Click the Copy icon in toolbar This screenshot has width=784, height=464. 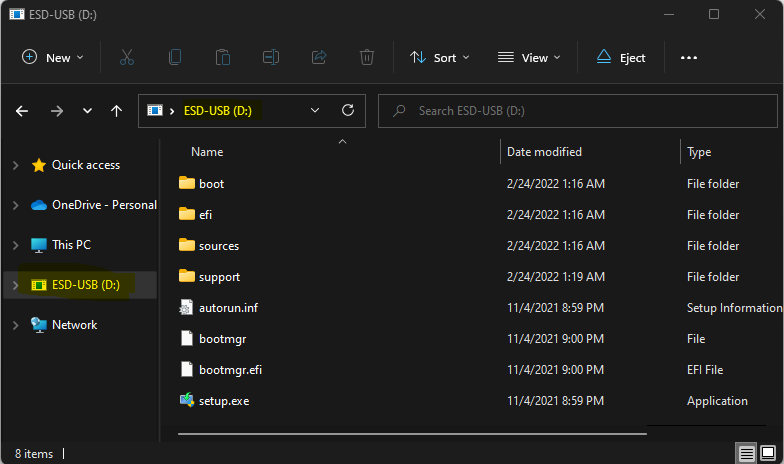(x=175, y=58)
